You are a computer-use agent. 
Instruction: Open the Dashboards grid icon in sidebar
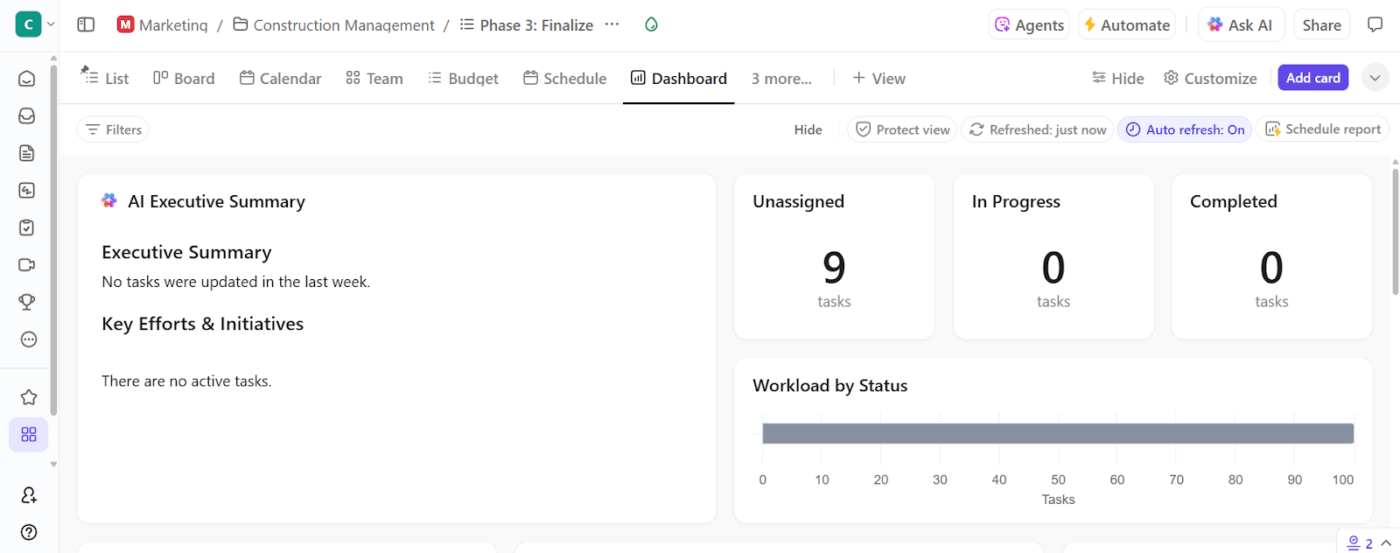28,434
